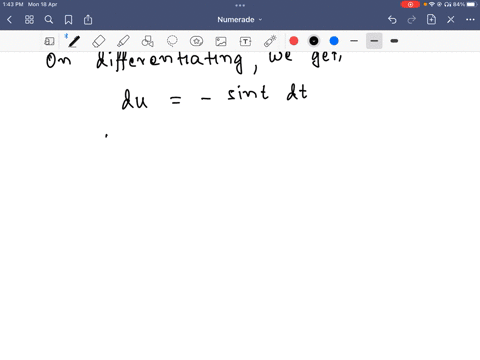Tap the three-dot multitasking handle
This screenshot has width=480, height=360.
[240, 5]
